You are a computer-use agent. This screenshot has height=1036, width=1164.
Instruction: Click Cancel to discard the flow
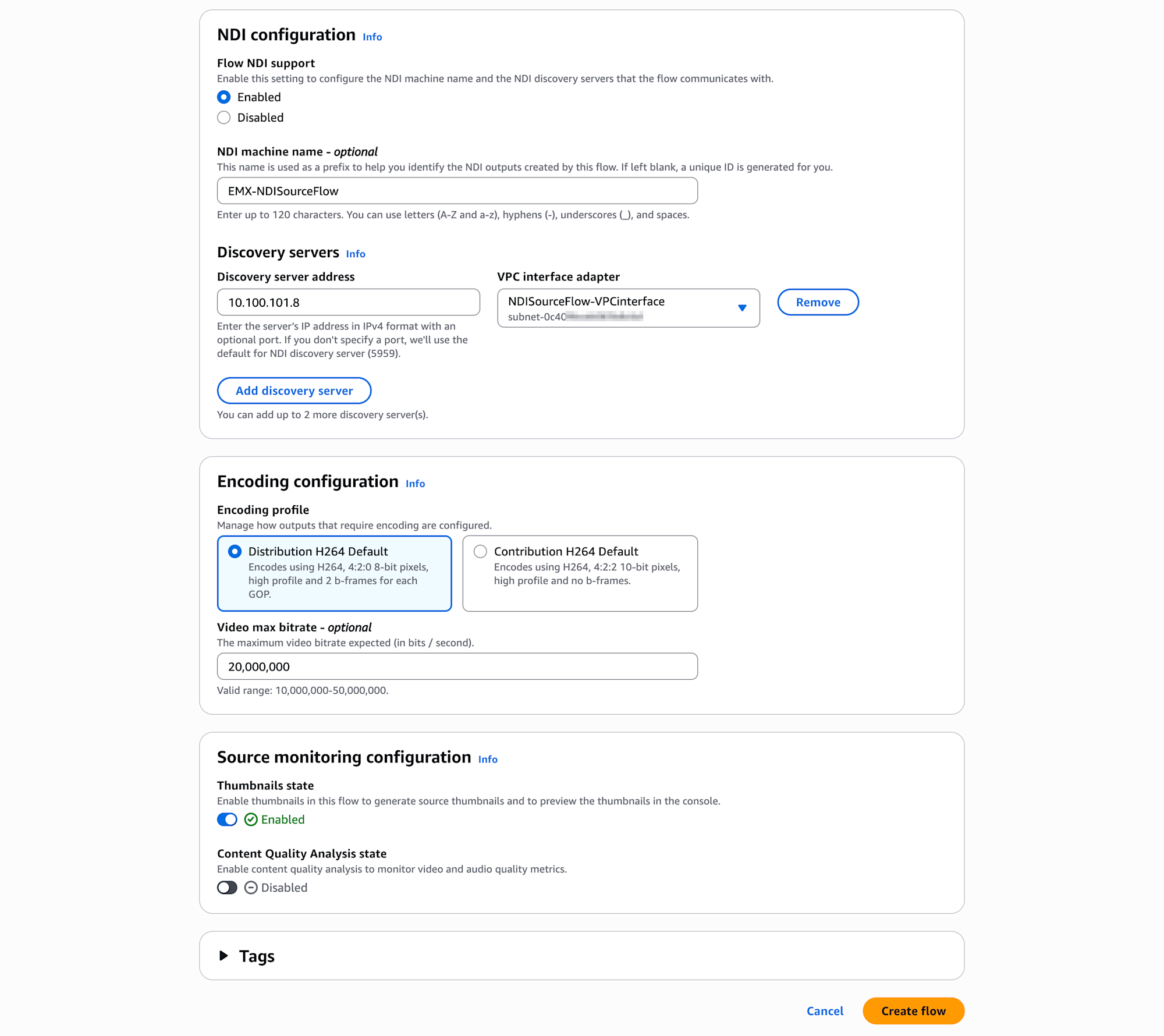tap(825, 1011)
